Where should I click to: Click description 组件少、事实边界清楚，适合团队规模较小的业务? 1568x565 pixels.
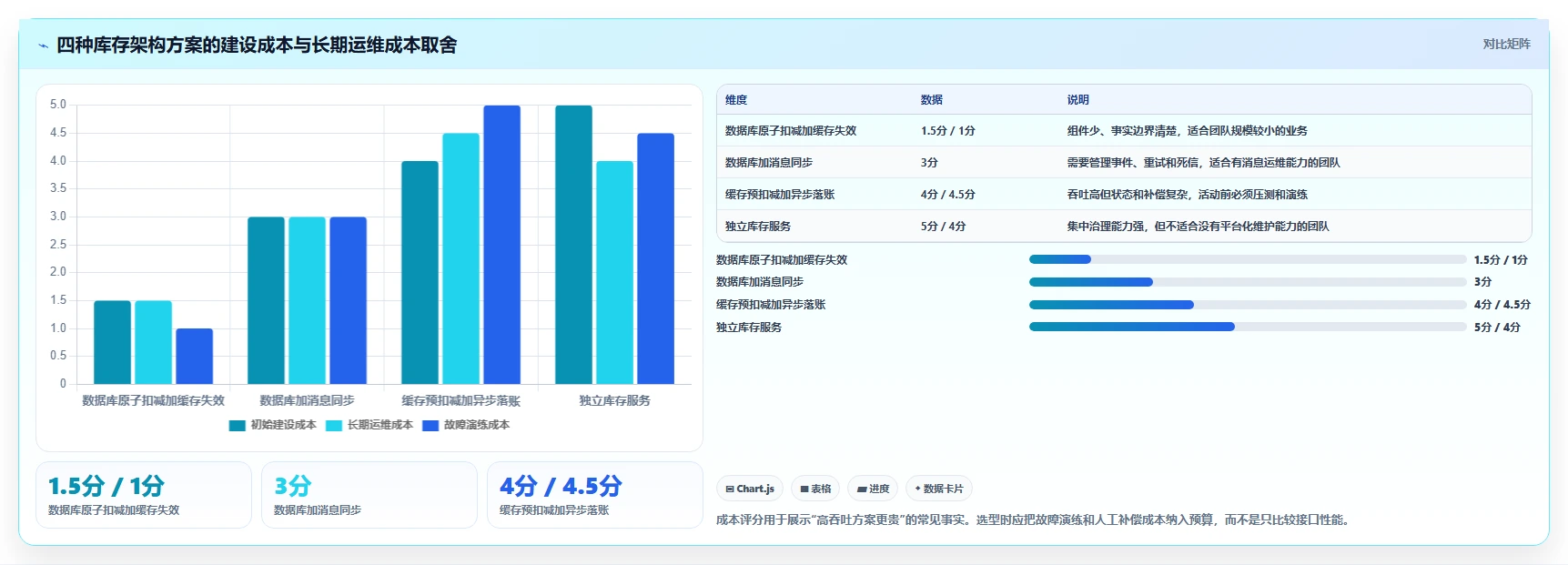click(1187, 131)
